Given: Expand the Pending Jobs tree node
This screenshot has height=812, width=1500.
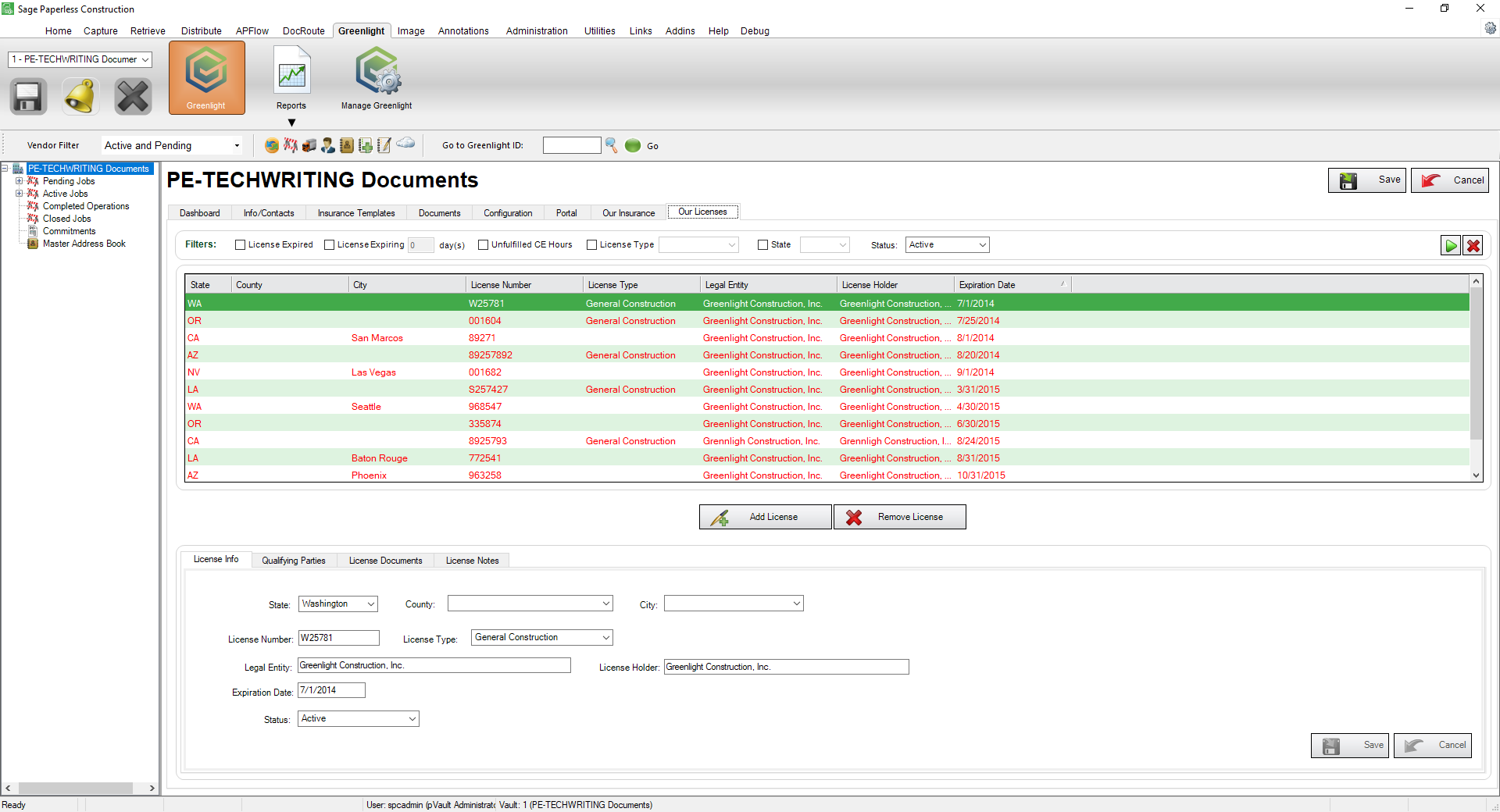Looking at the screenshot, I should tap(20, 181).
